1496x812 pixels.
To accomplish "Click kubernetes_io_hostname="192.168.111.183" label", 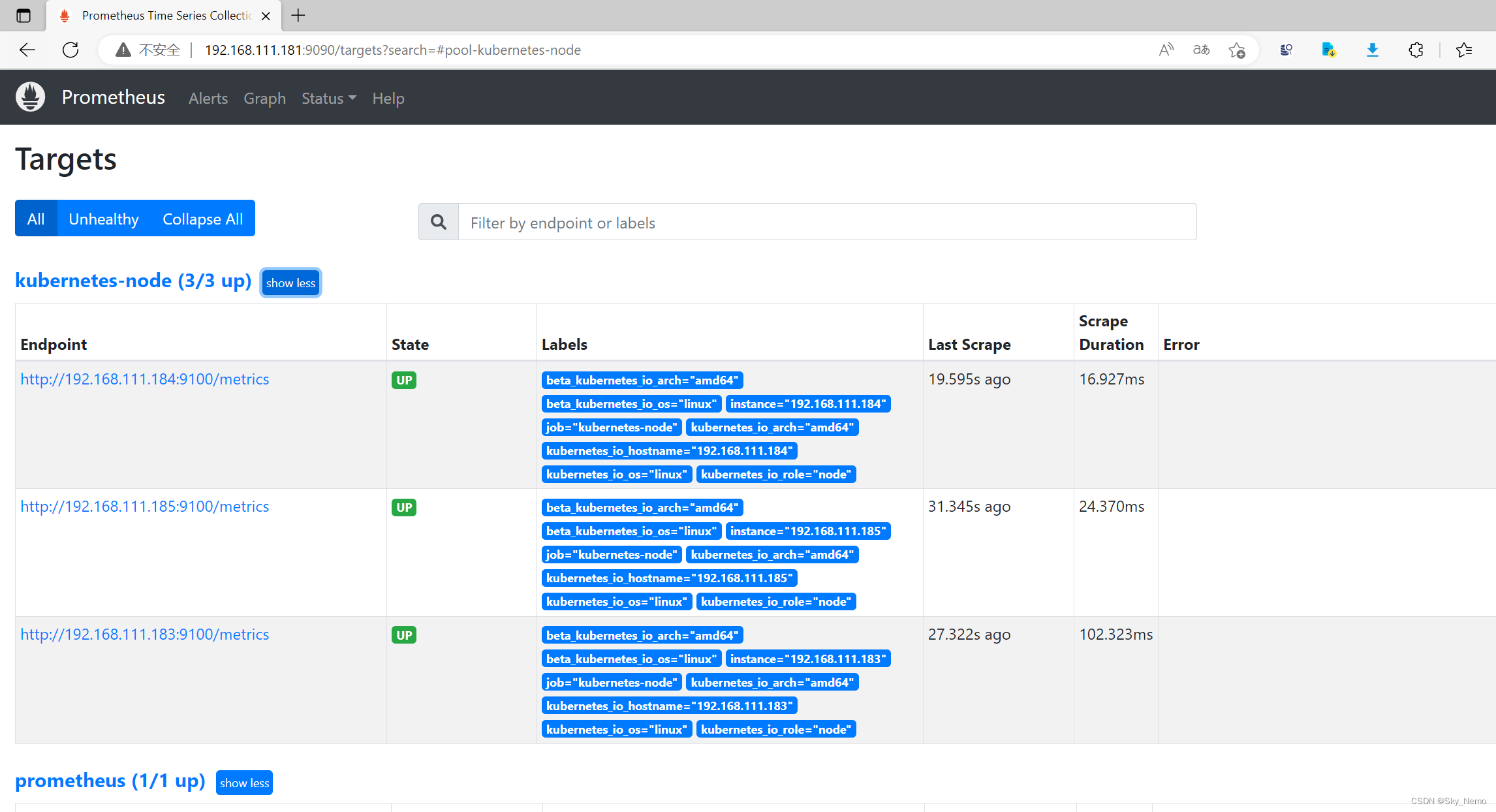I will click(x=670, y=706).
